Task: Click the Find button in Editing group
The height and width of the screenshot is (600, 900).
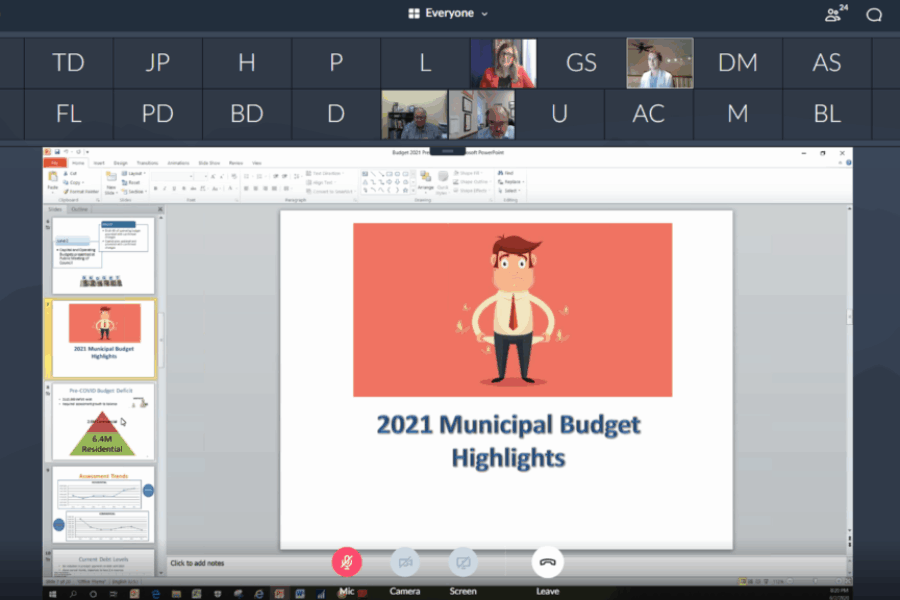Action: click(x=506, y=173)
